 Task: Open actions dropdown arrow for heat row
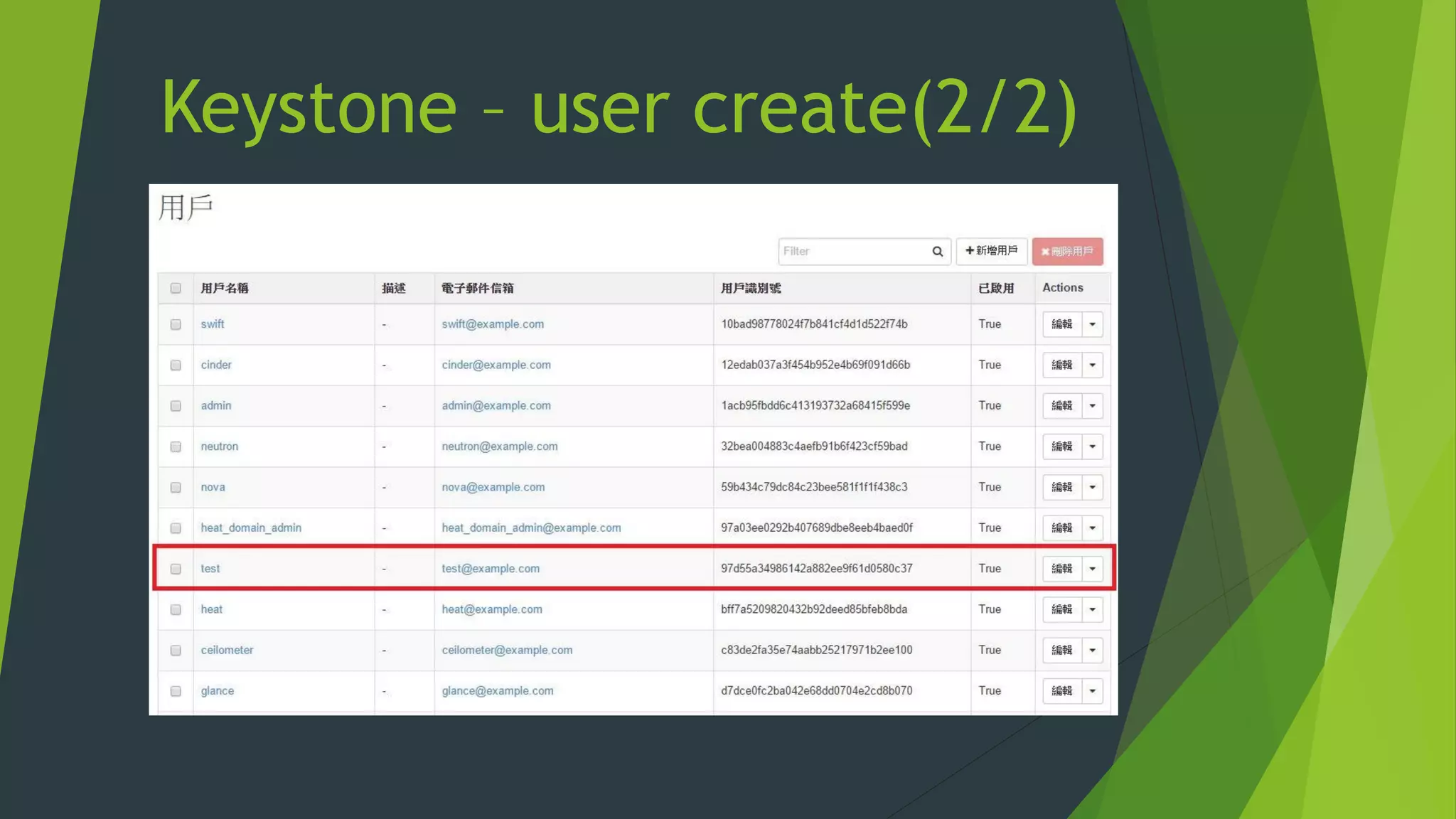click(x=1092, y=609)
